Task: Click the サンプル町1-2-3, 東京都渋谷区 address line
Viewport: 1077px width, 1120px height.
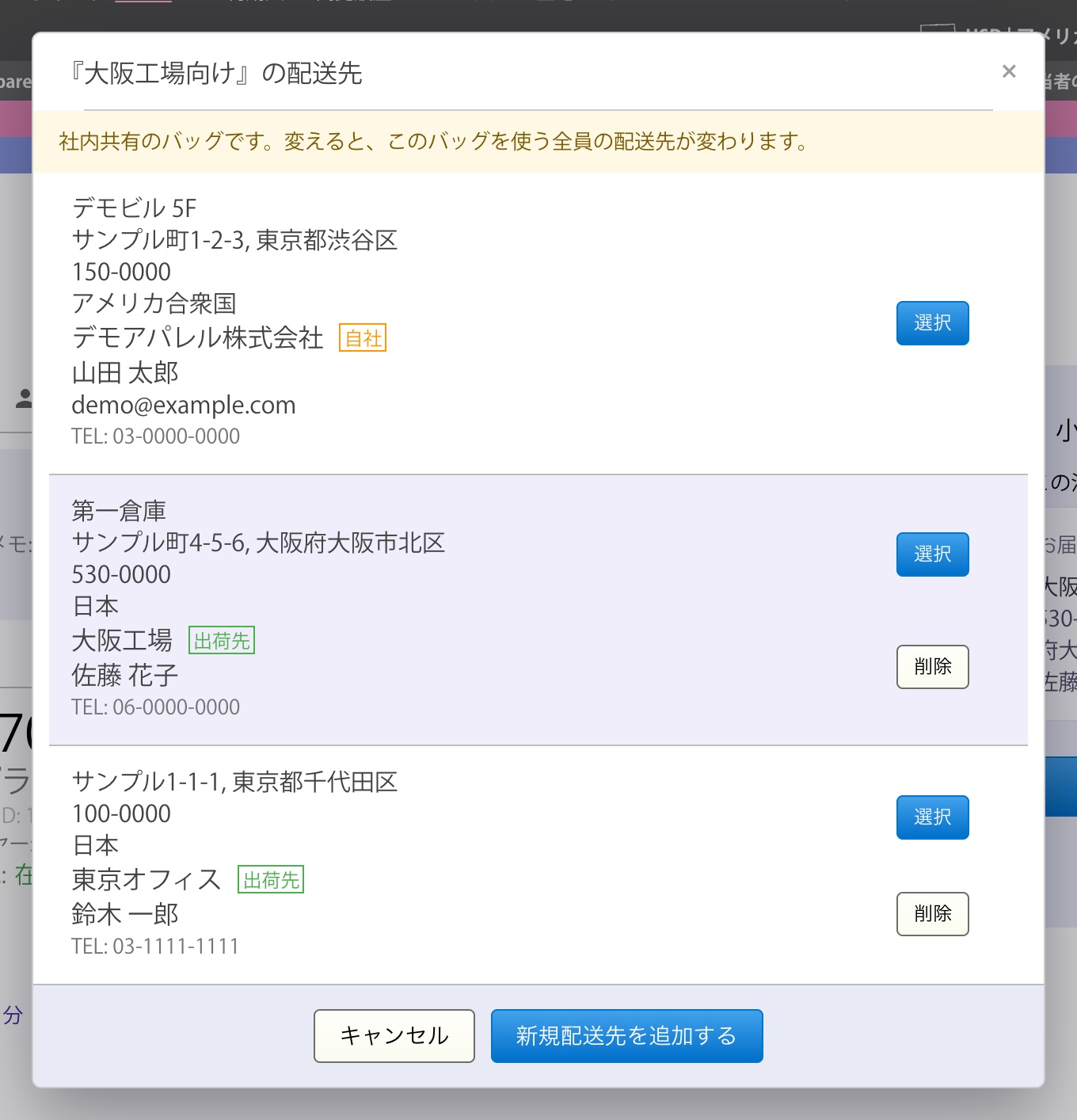Action: pos(234,240)
